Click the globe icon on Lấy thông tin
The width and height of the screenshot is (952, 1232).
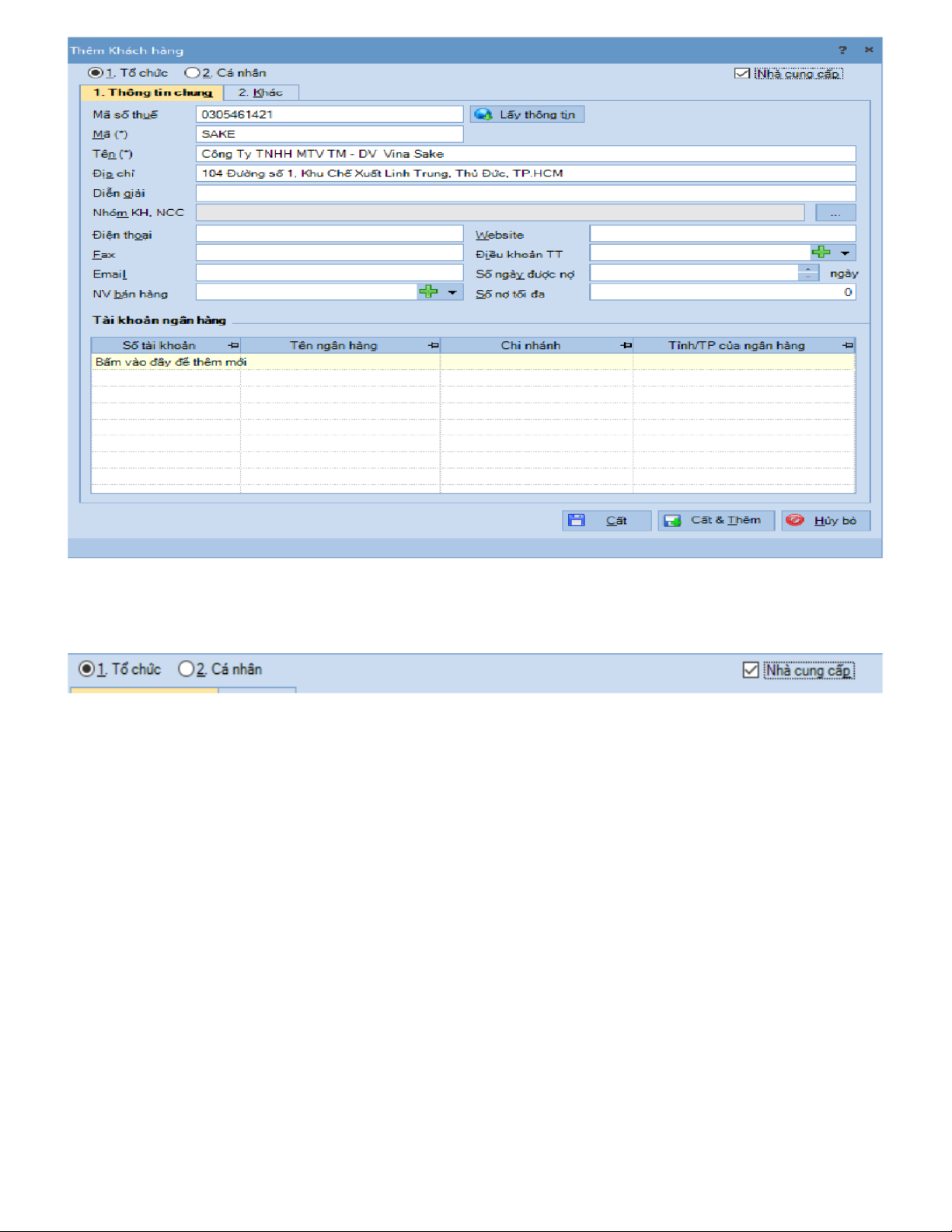coord(483,114)
